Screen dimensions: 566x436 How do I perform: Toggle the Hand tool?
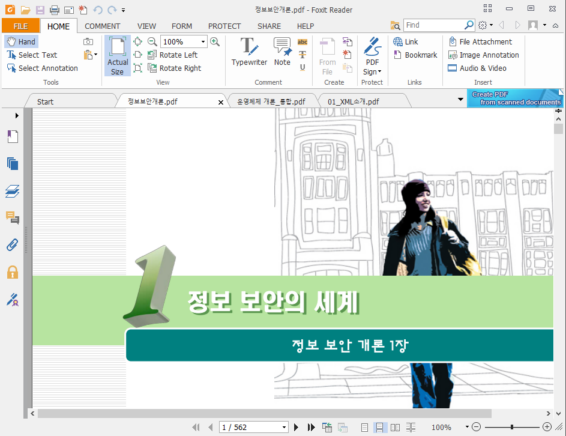point(22,42)
